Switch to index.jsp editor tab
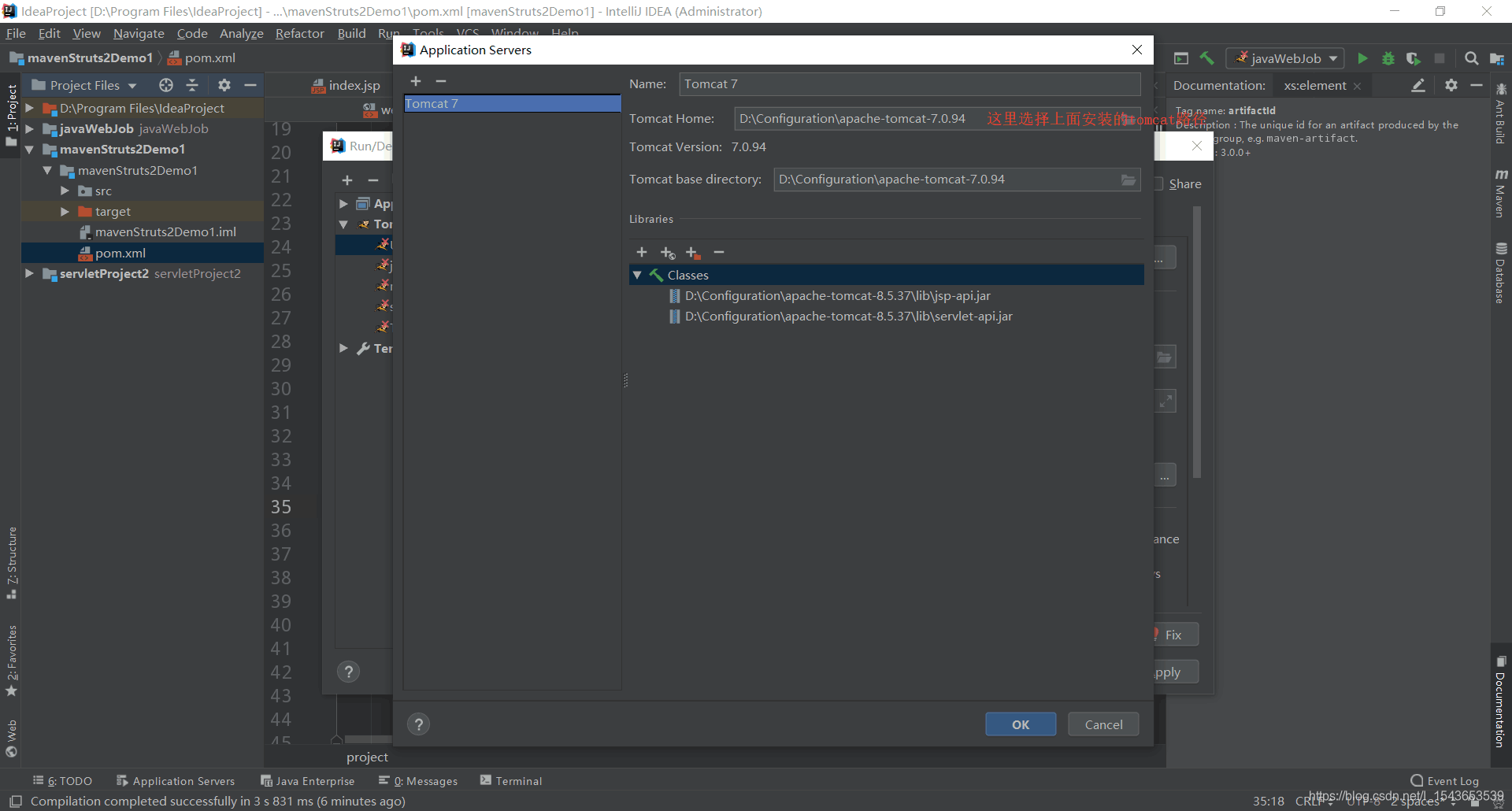Screen dimensions: 1512x811 click(346, 85)
